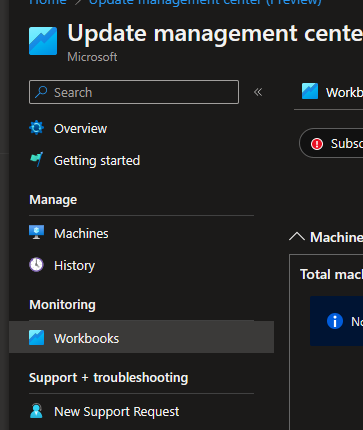Image resolution: width=363 pixels, height=430 pixels.
Task: Click the Machines monitor icon
Action: (36, 232)
